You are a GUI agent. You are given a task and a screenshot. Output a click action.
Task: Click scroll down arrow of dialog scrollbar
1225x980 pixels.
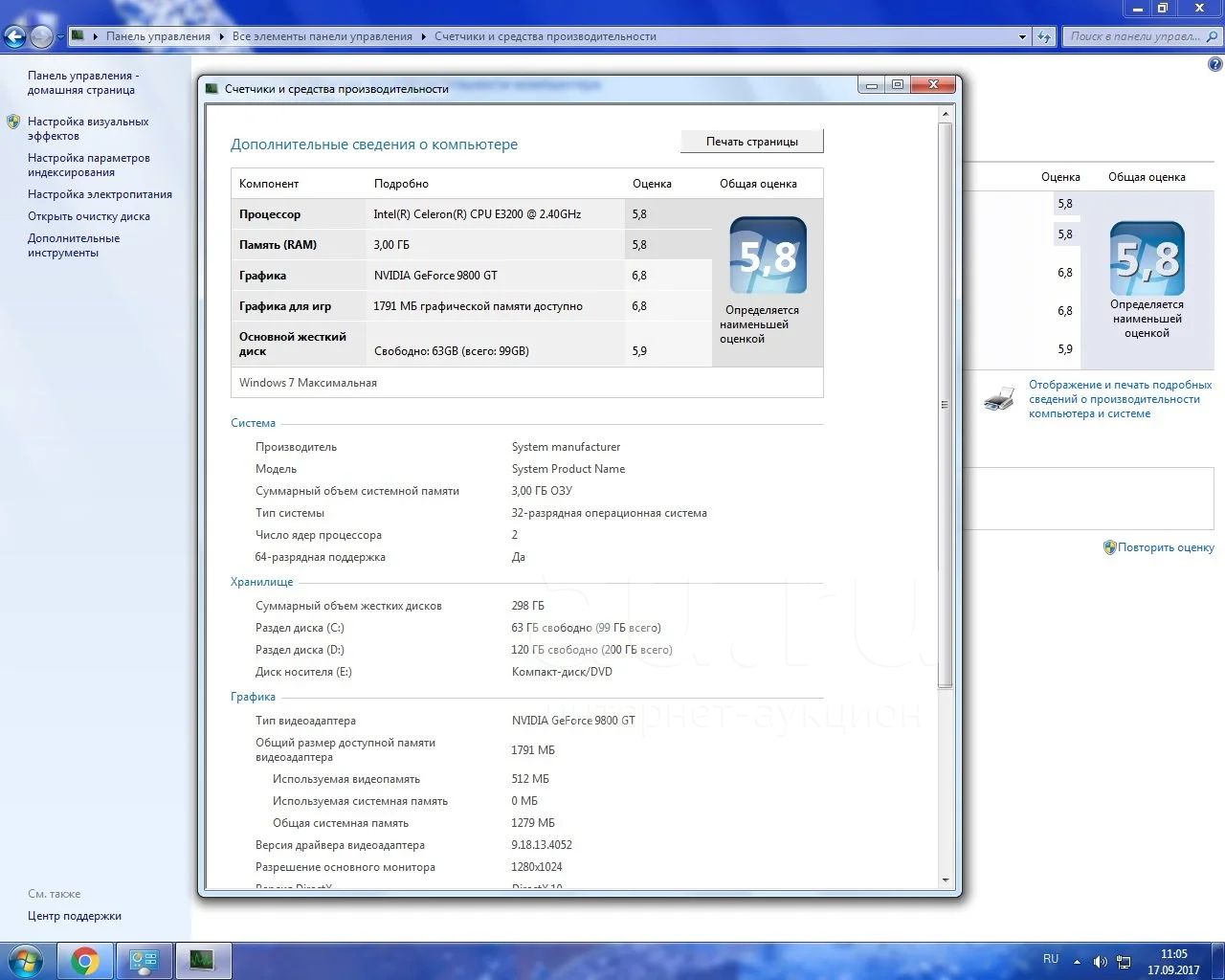[946, 880]
